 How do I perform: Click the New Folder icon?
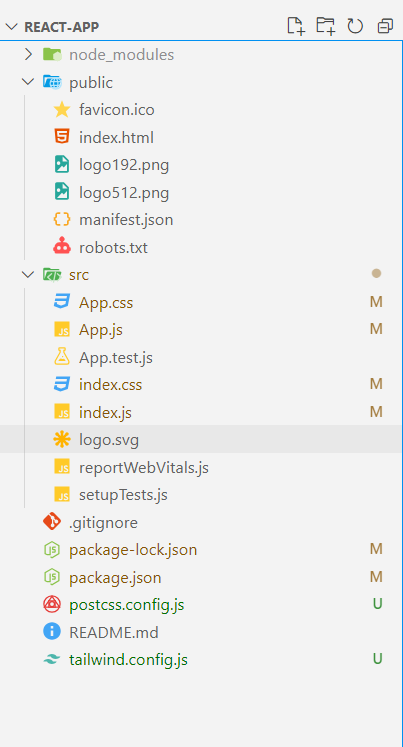(326, 26)
